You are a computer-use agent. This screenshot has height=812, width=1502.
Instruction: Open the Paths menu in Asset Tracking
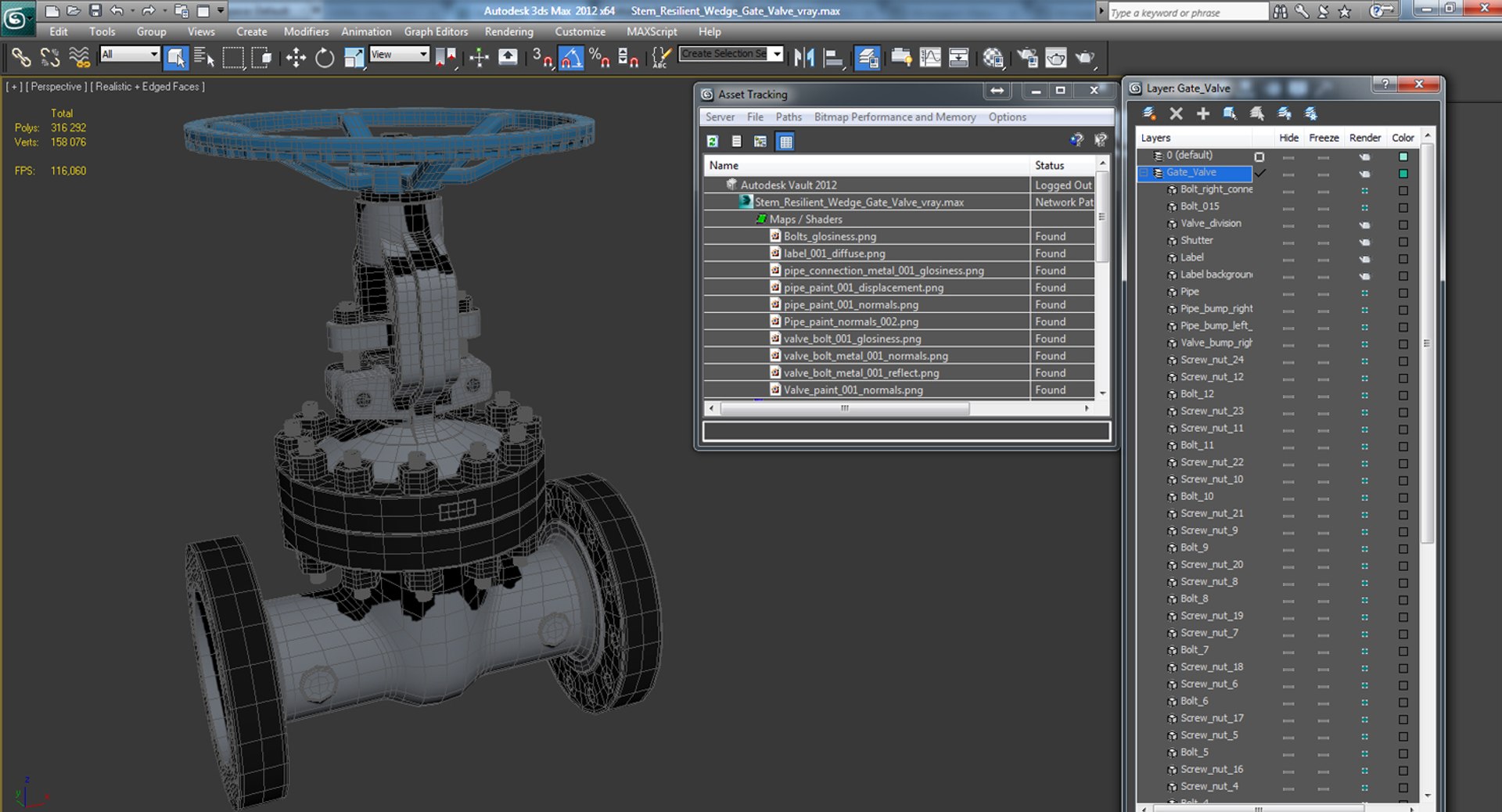[x=789, y=117]
